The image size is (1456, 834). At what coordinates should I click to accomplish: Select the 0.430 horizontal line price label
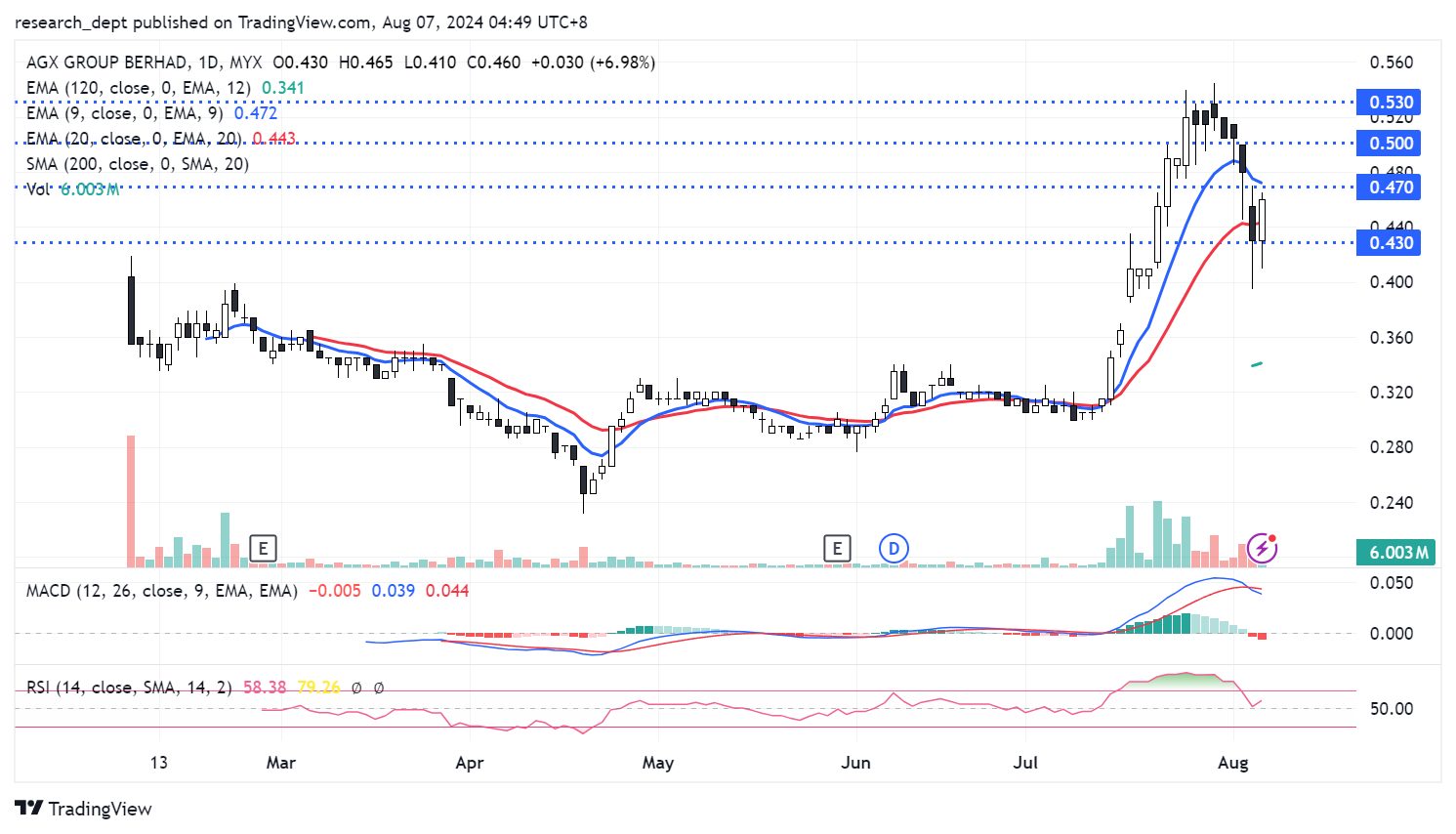[1389, 243]
